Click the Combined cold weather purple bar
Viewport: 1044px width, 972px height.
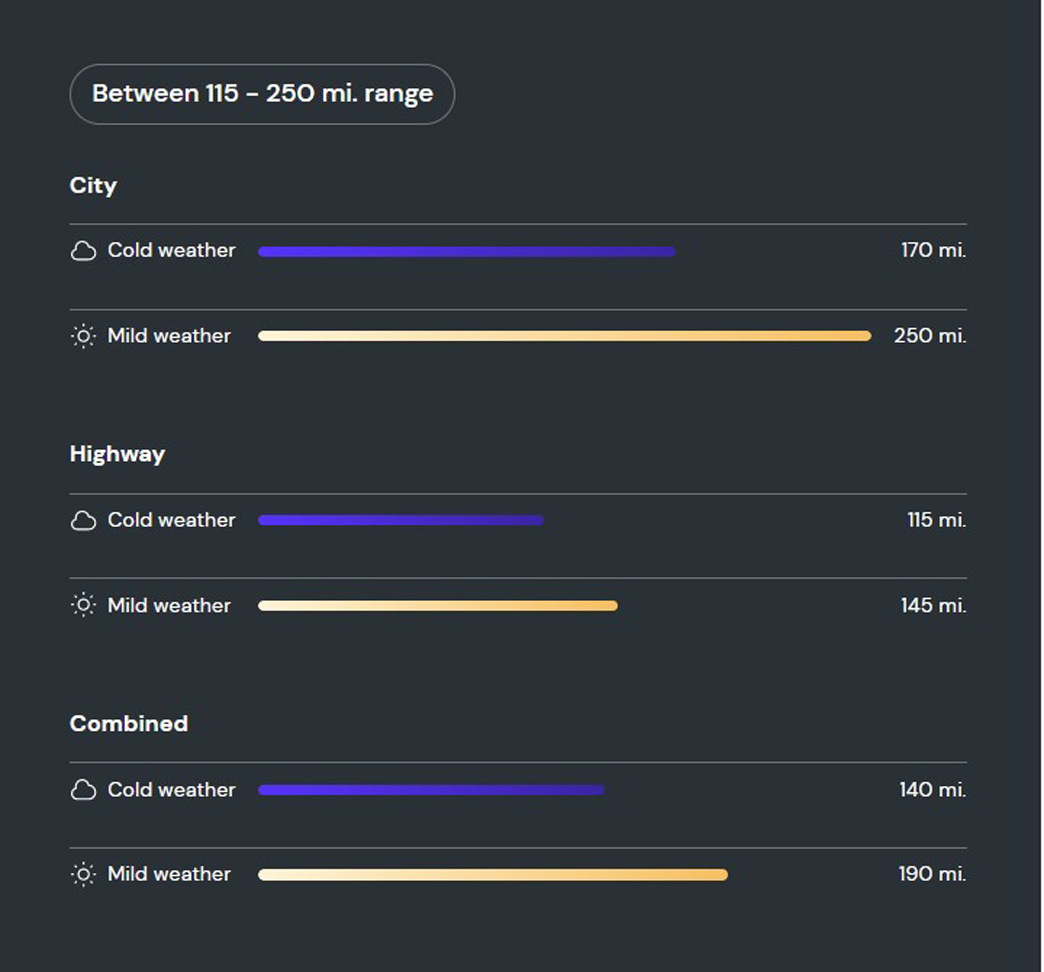431,790
